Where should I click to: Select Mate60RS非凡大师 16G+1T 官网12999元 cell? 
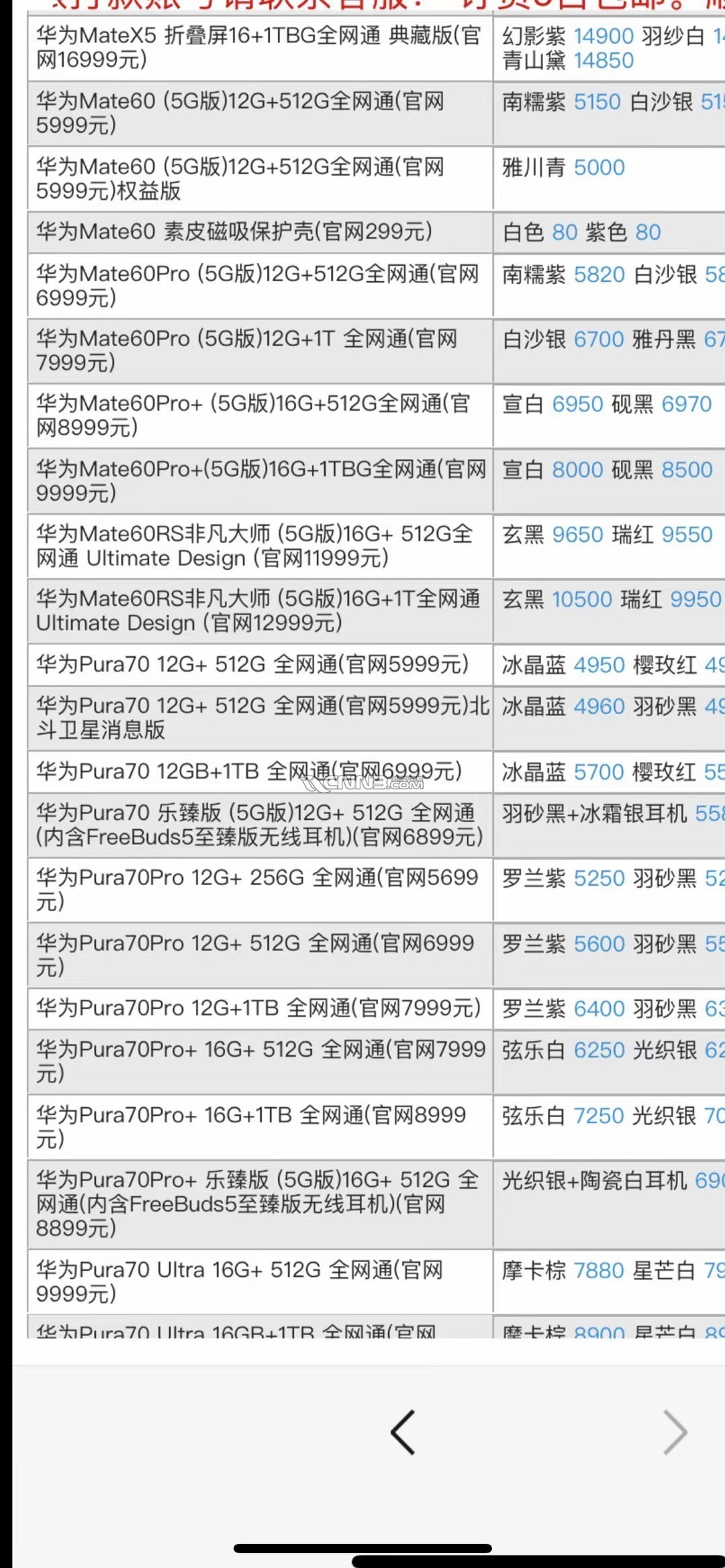pos(260,611)
